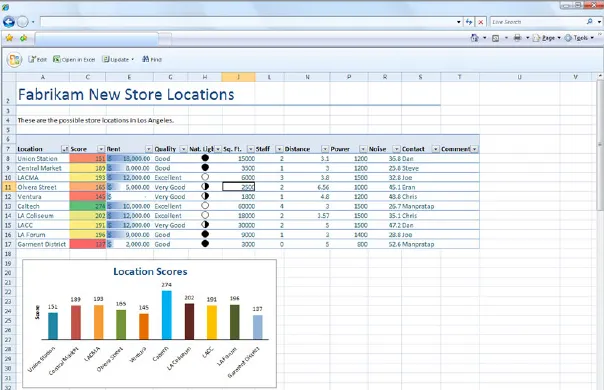The image size is (604, 390).
Task: Open the Score column filter dropdown
Action: point(101,149)
